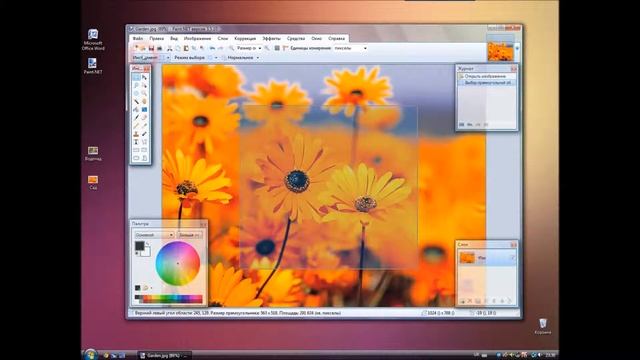The width and height of the screenshot is (640, 360).
Task: Open the tool chooser dropdown
Action: (x=168, y=58)
